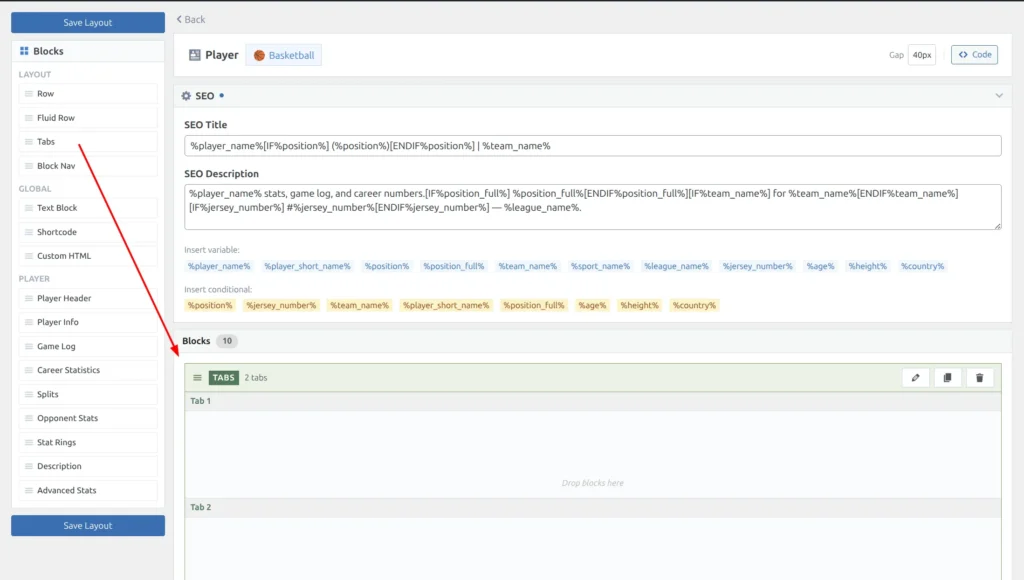Select the Text Block item

point(88,208)
